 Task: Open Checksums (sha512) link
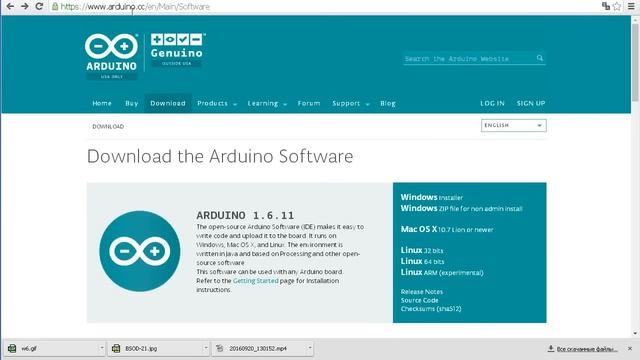pos(431,309)
